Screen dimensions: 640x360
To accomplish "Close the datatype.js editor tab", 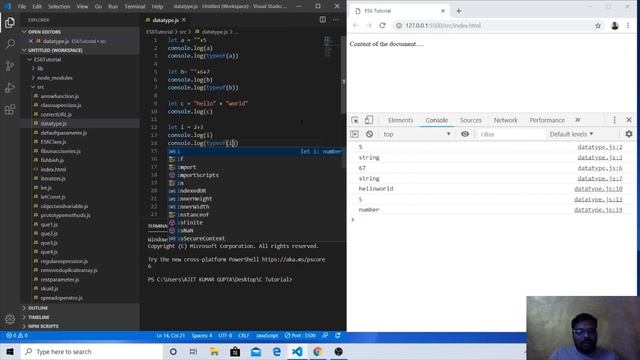I will (184, 20).
